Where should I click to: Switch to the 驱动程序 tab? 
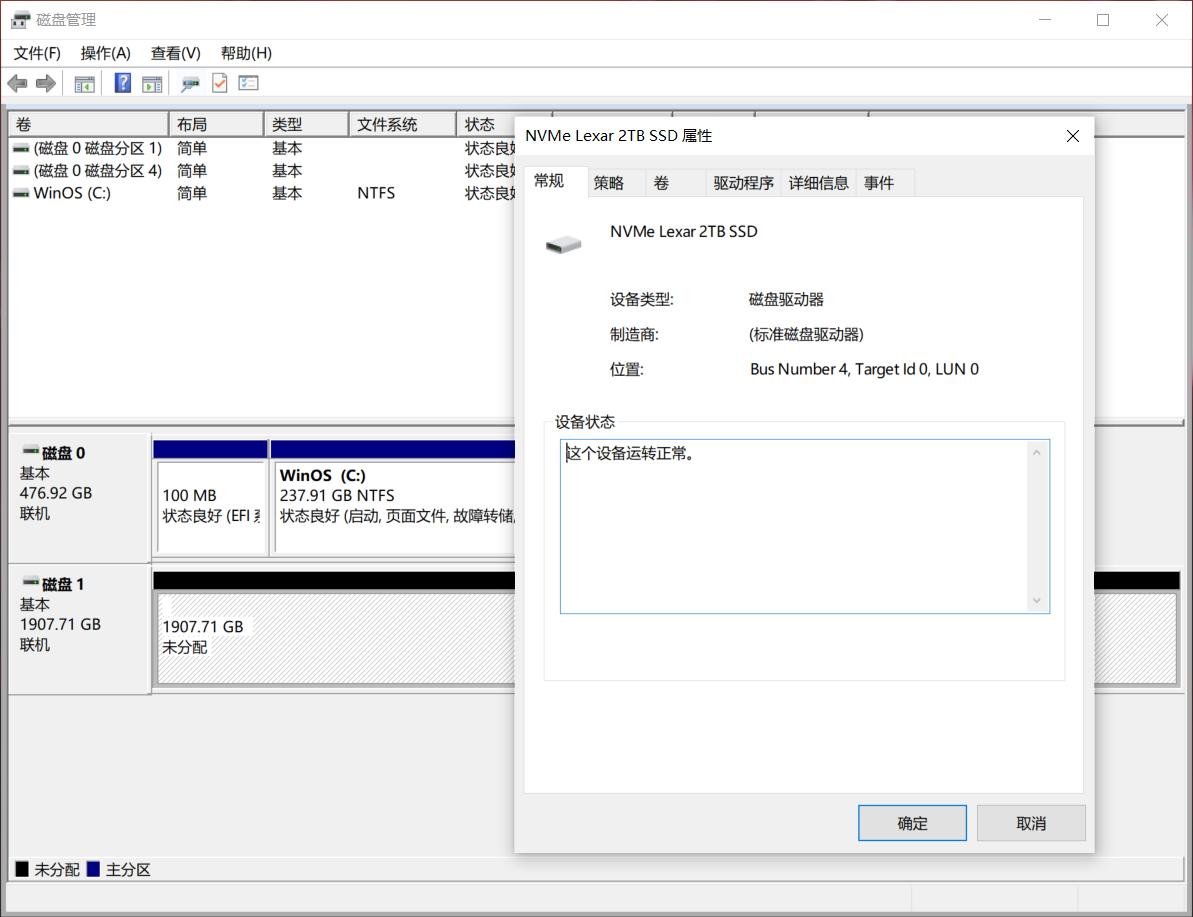(742, 182)
